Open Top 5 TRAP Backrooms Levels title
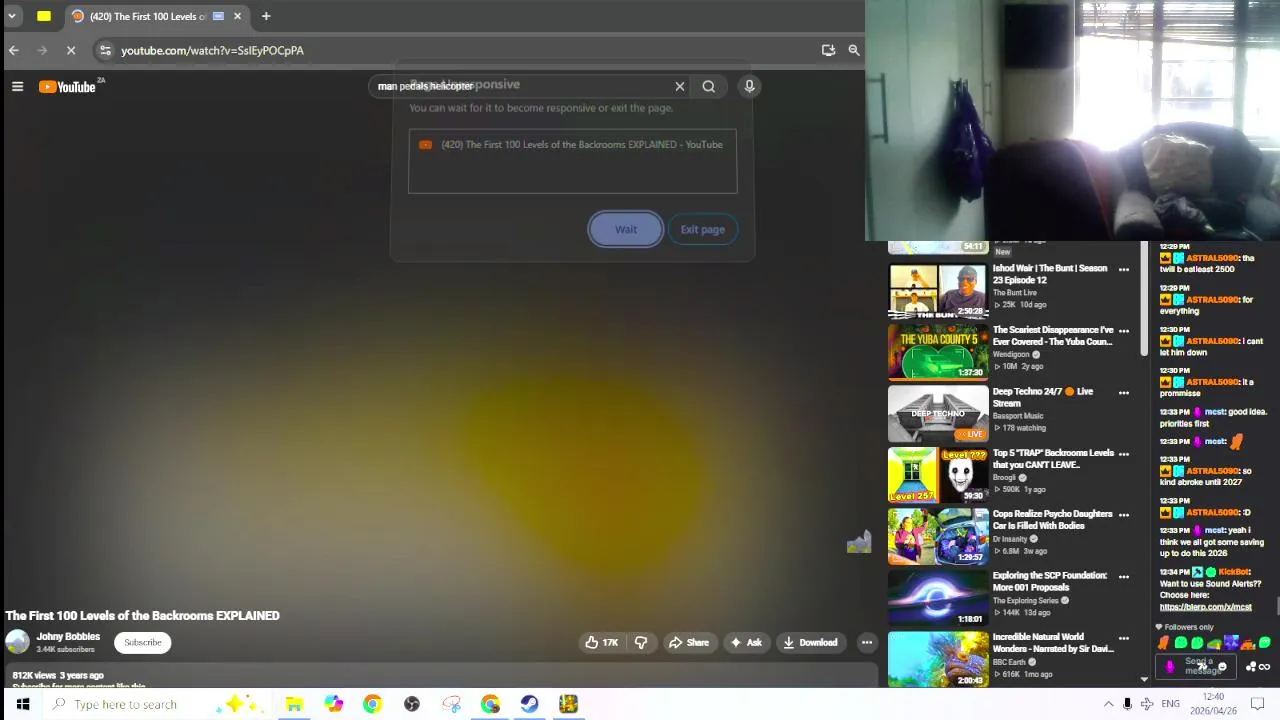Image resolution: width=1280 pixels, height=720 pixels. 1052,459
